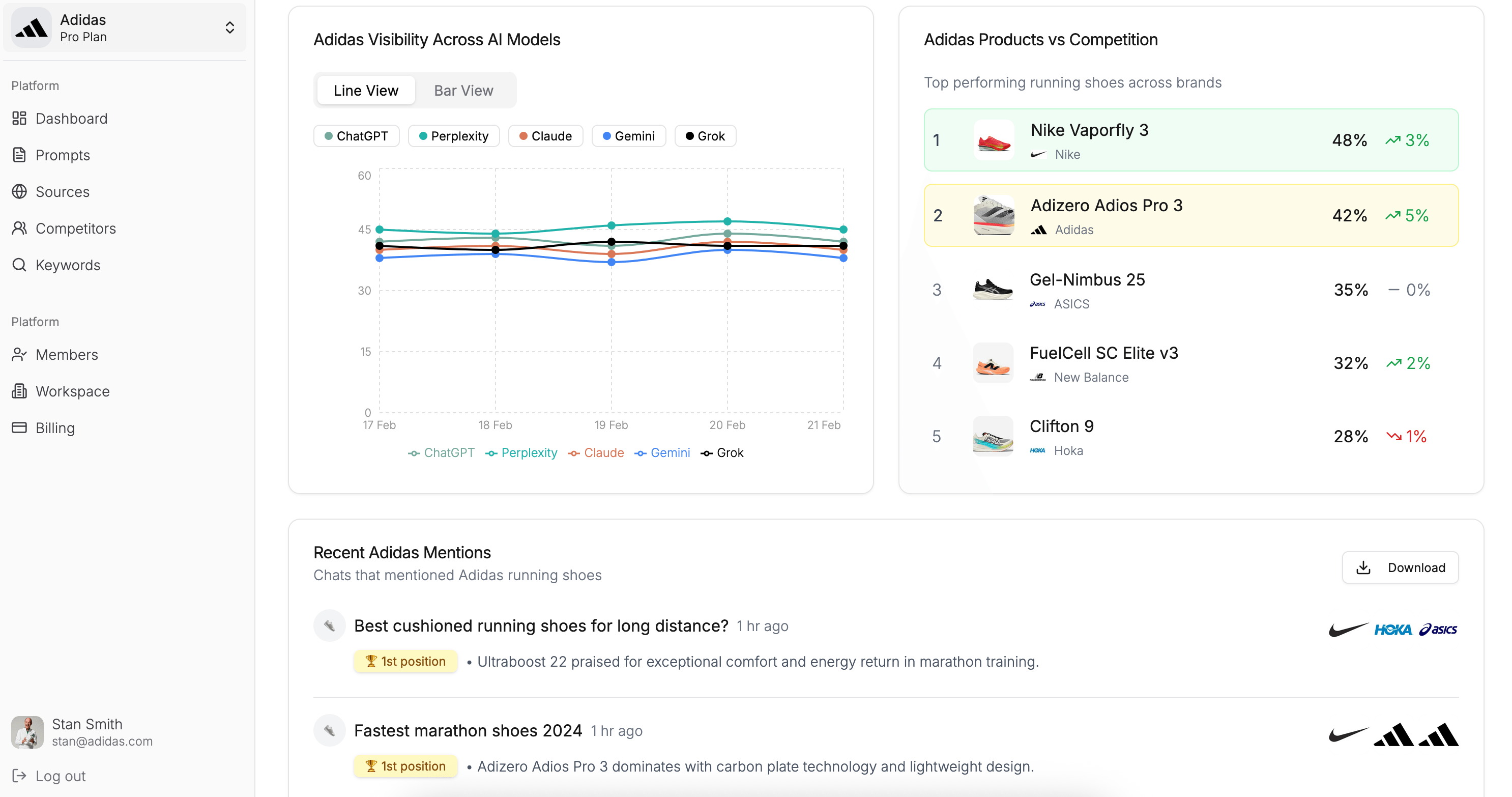
Task: Toggle the Grok filter chip
Action: pos(705,136)
